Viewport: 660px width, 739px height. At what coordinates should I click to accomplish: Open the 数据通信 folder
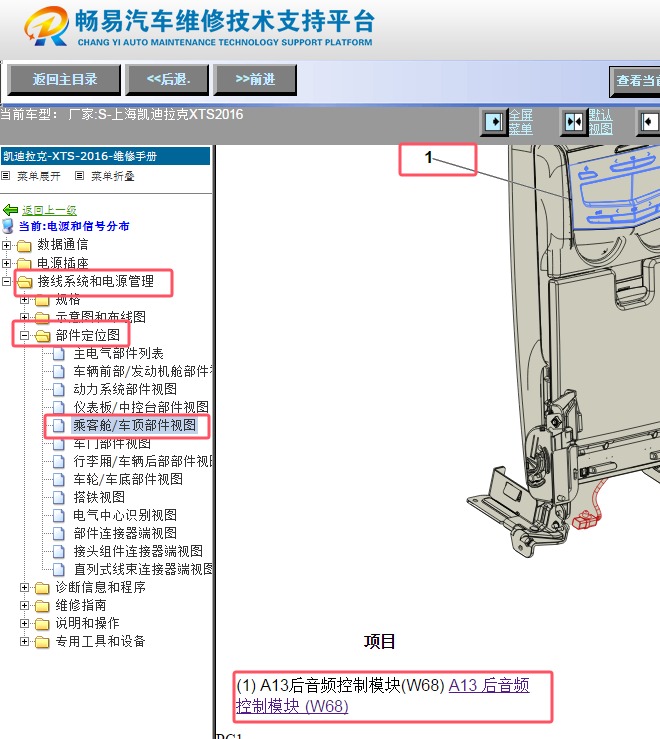click(x=62, y=245)
